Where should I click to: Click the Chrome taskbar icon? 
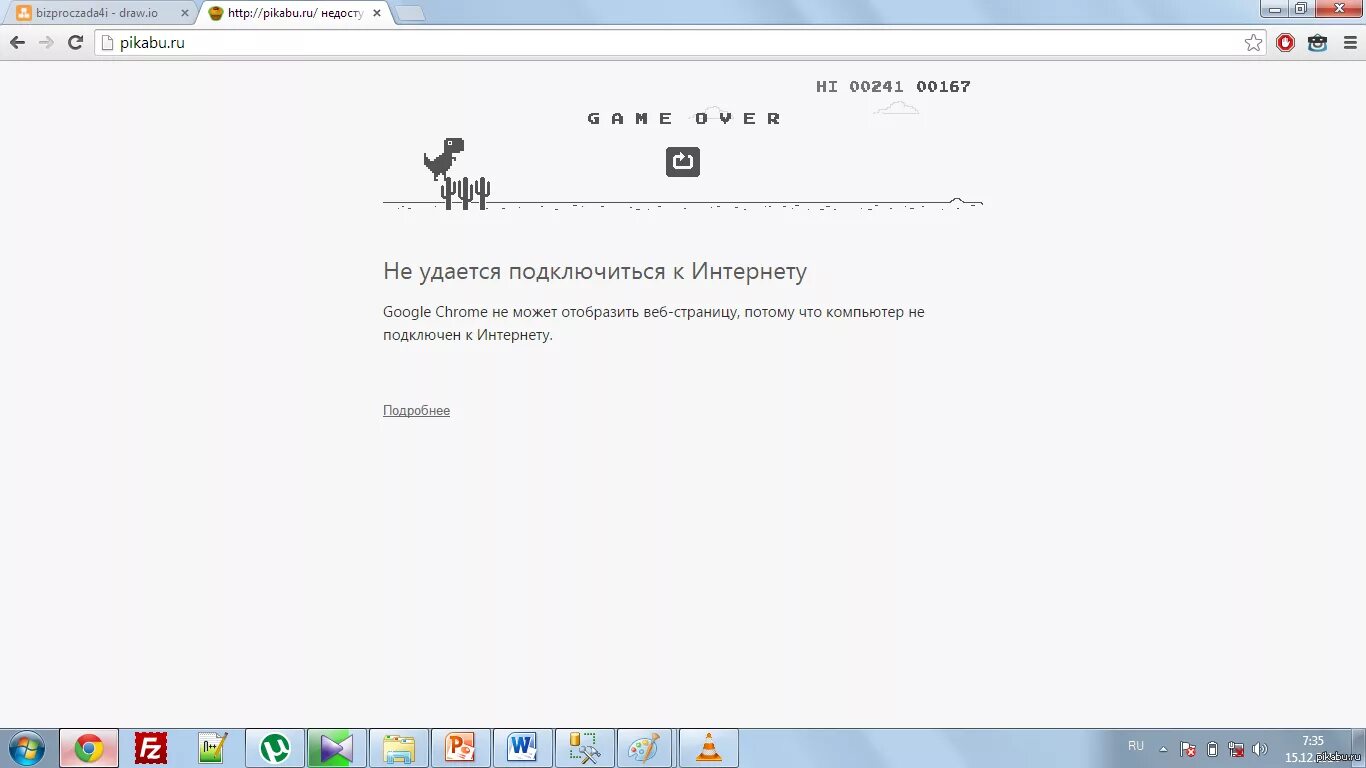point(89,748)
